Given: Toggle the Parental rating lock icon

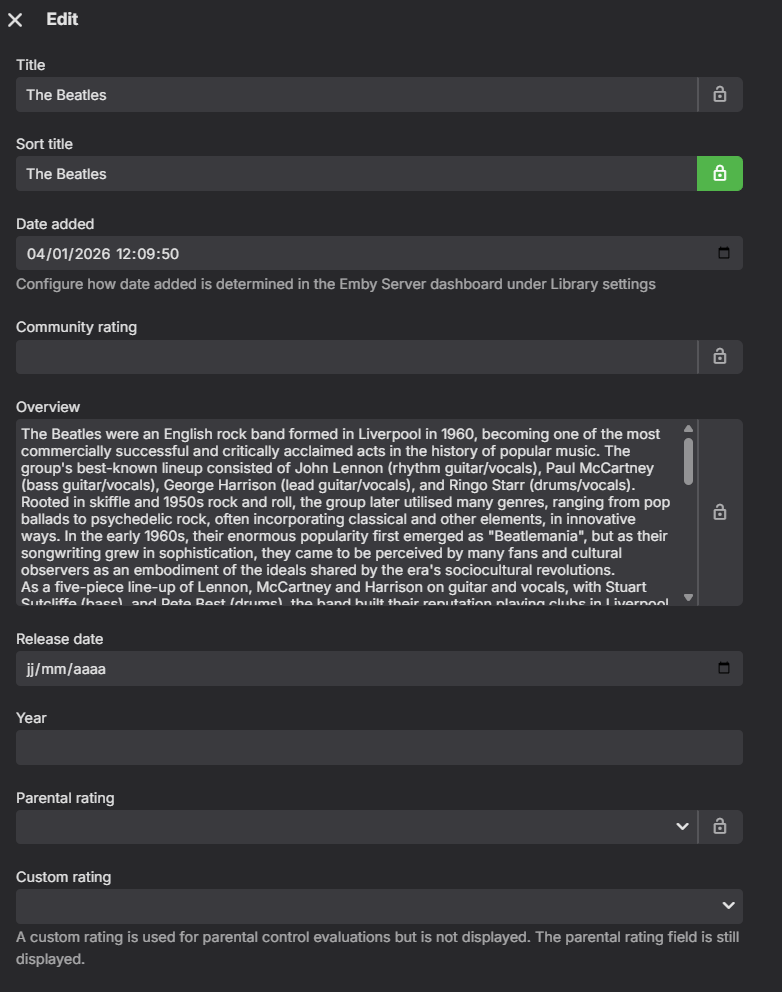Looking at the screenshot, I should 719,827.
